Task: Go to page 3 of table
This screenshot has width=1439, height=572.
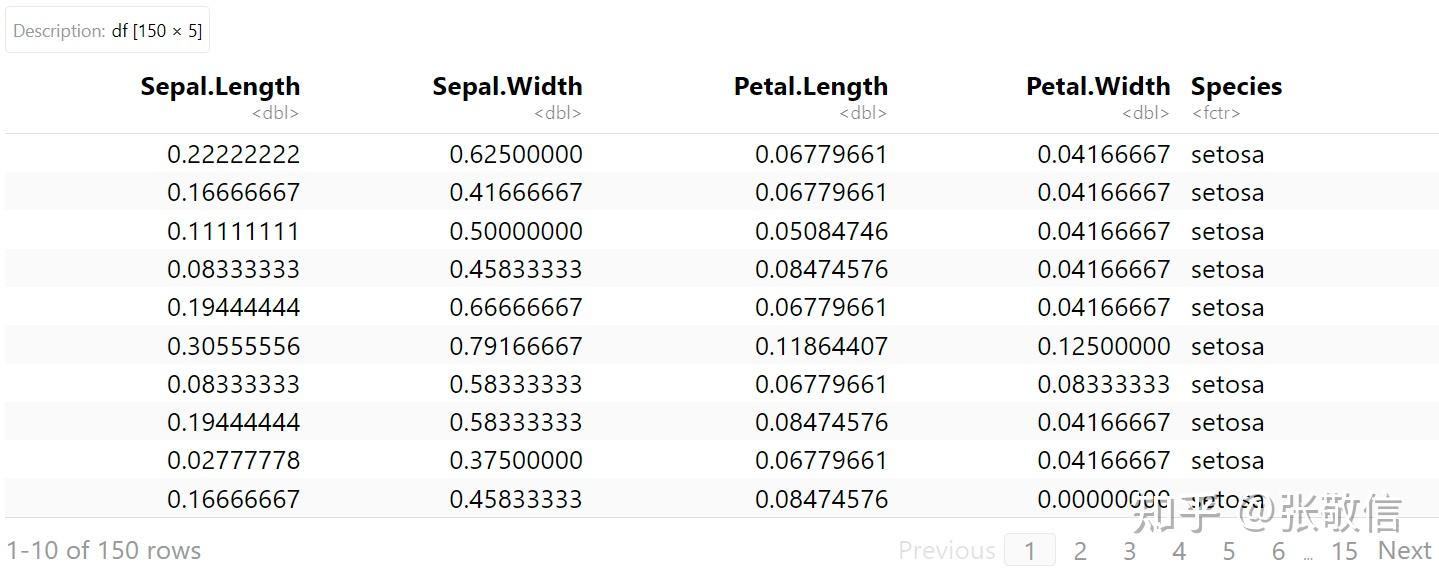Action: (1129, 551)
